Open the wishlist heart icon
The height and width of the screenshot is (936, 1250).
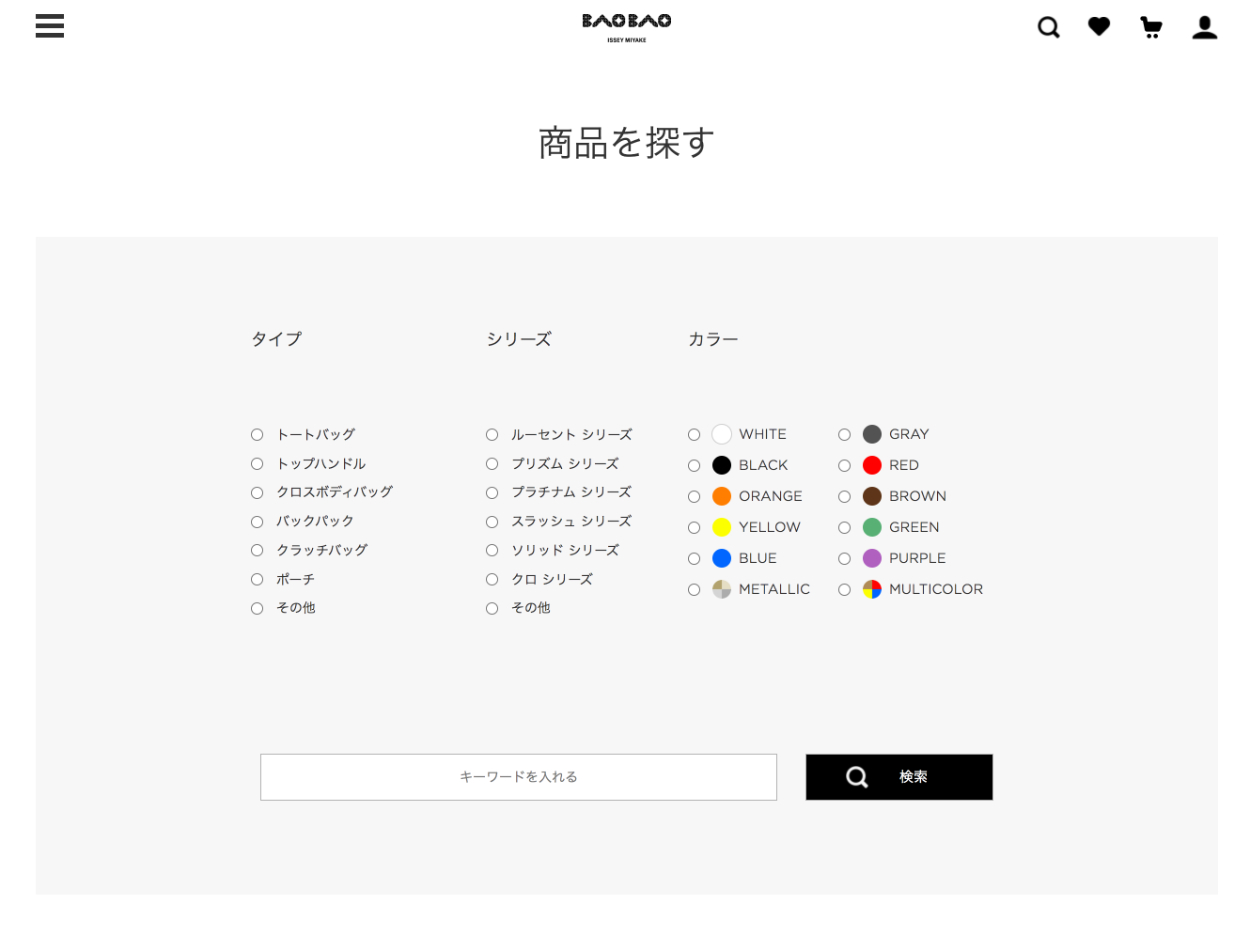tap(1099, 27)
